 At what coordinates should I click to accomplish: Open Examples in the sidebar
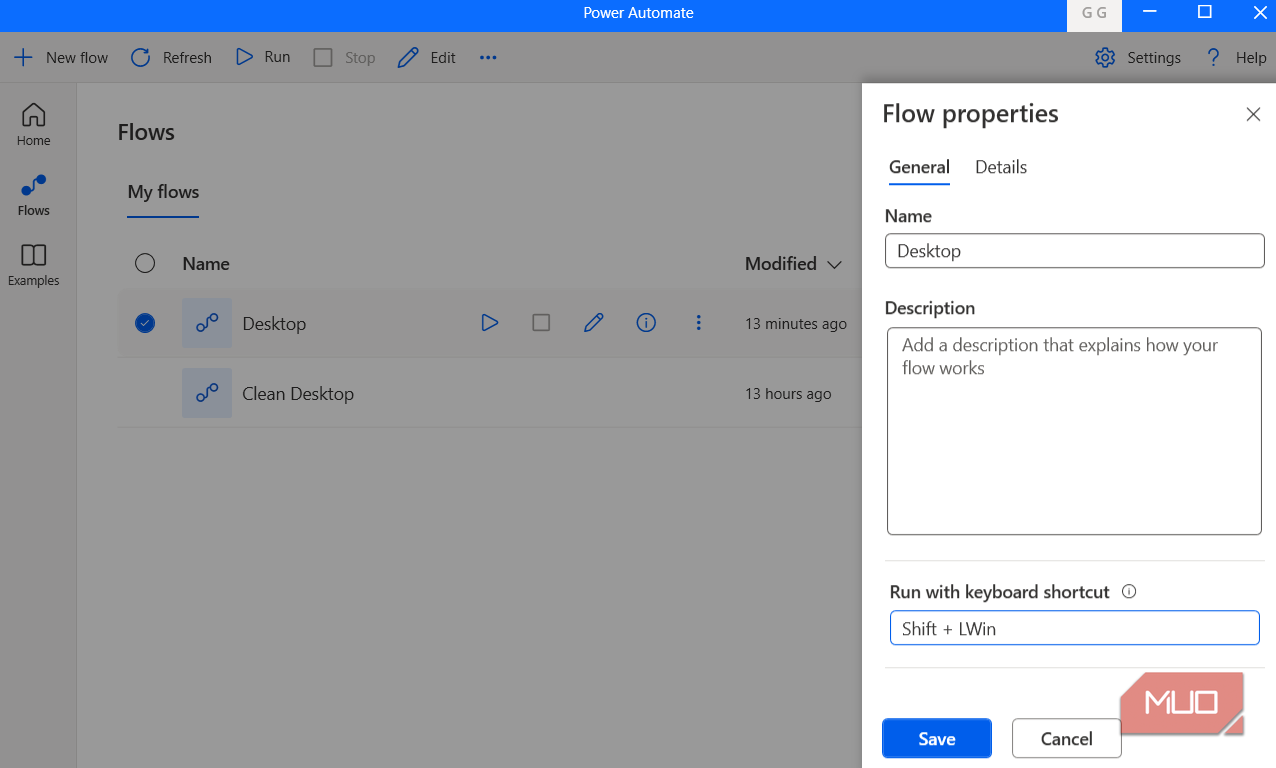[34, 265]
